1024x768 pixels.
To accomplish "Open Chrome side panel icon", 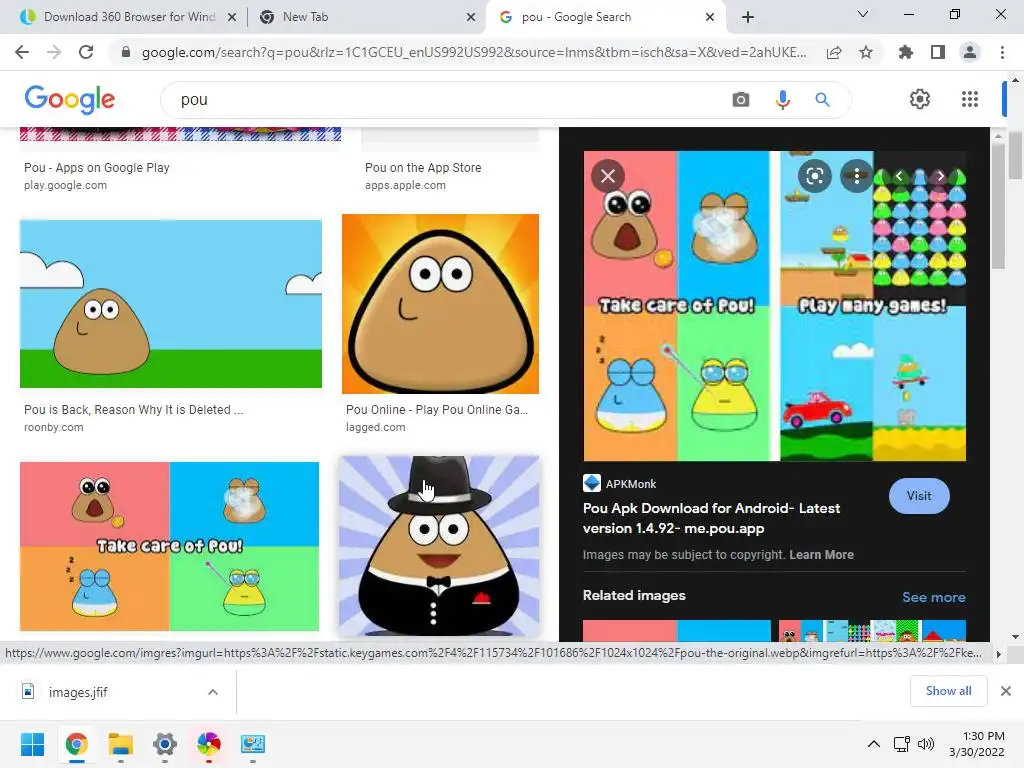I will 938,52.
